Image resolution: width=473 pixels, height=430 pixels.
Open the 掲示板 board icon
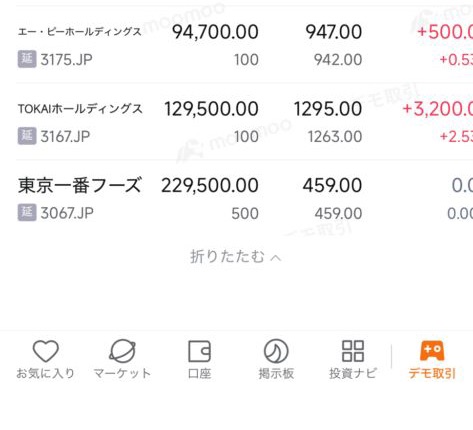point(276,351)
